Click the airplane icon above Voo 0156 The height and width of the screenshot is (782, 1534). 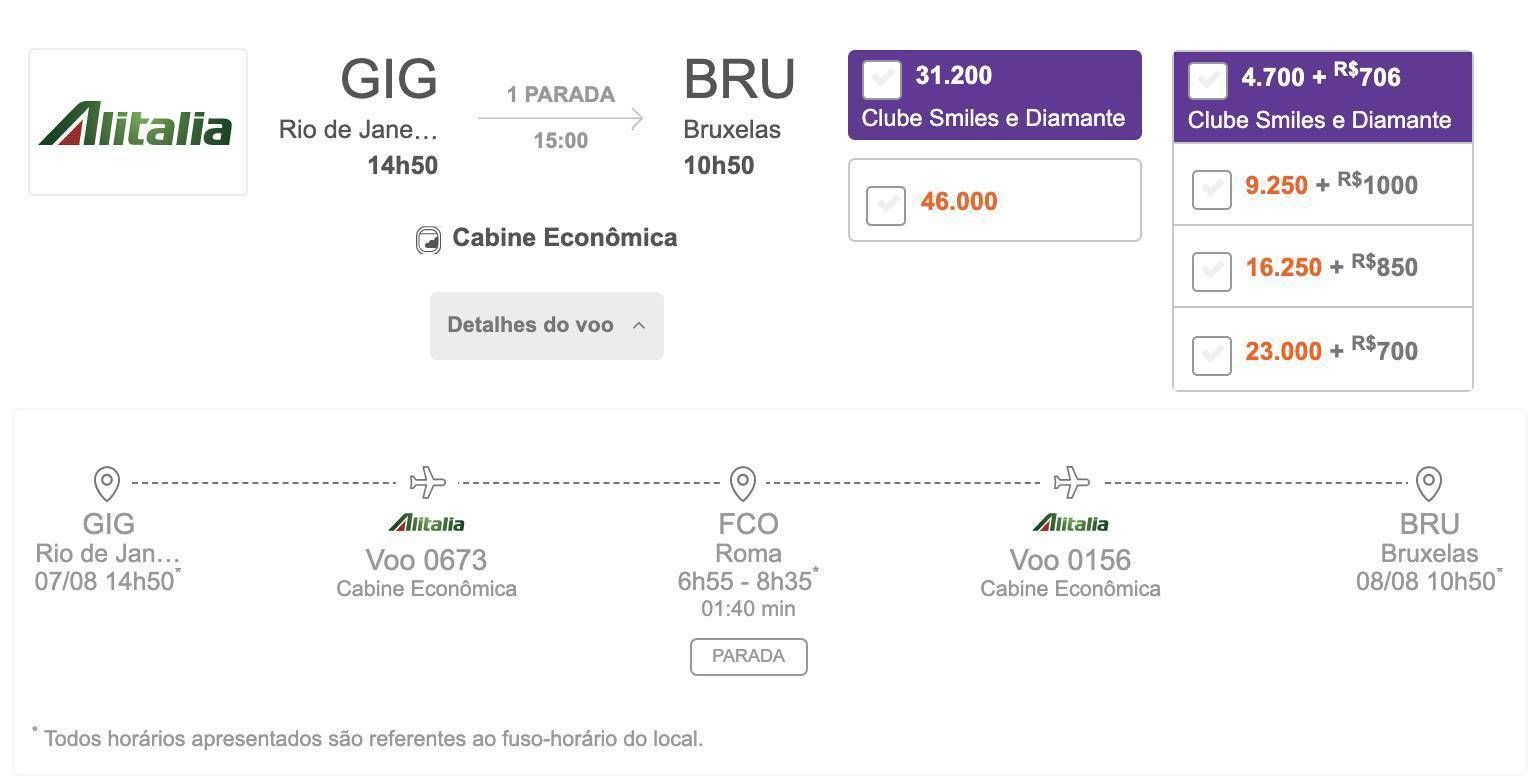[x=1072, y=482]
